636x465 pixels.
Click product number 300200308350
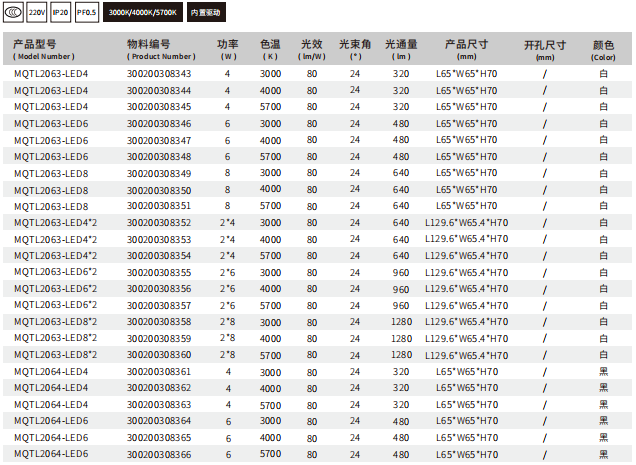pos(159,190)
